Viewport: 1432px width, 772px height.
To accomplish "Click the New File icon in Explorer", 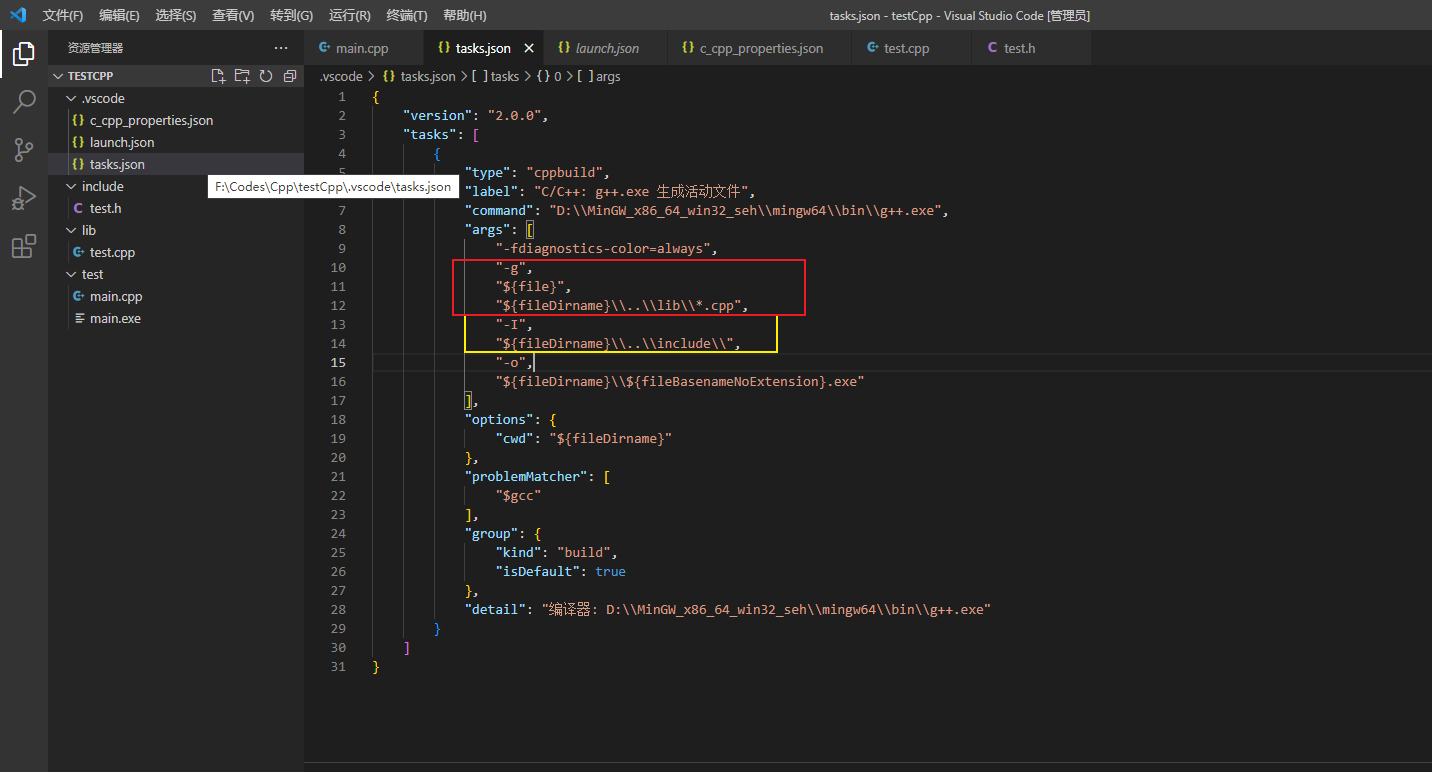I will point(216,75).
